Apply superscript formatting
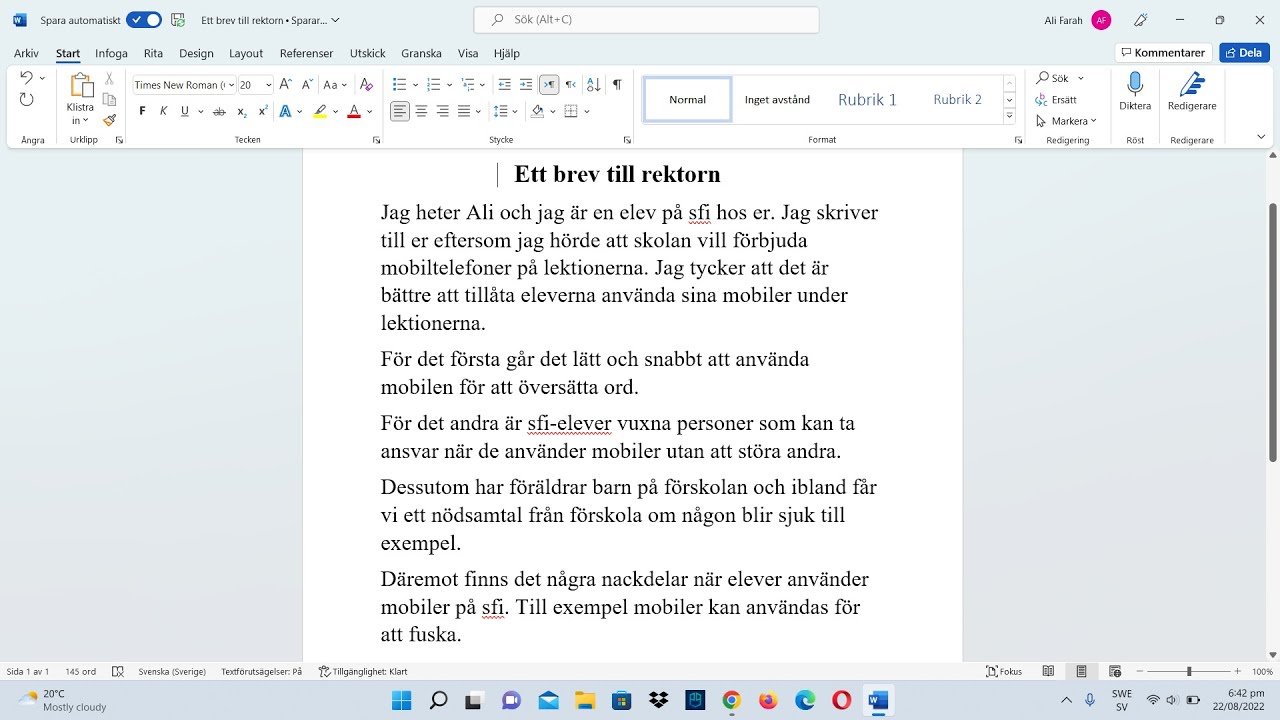Viewport: 1280px width, 720px height. [x=262, y=111]
